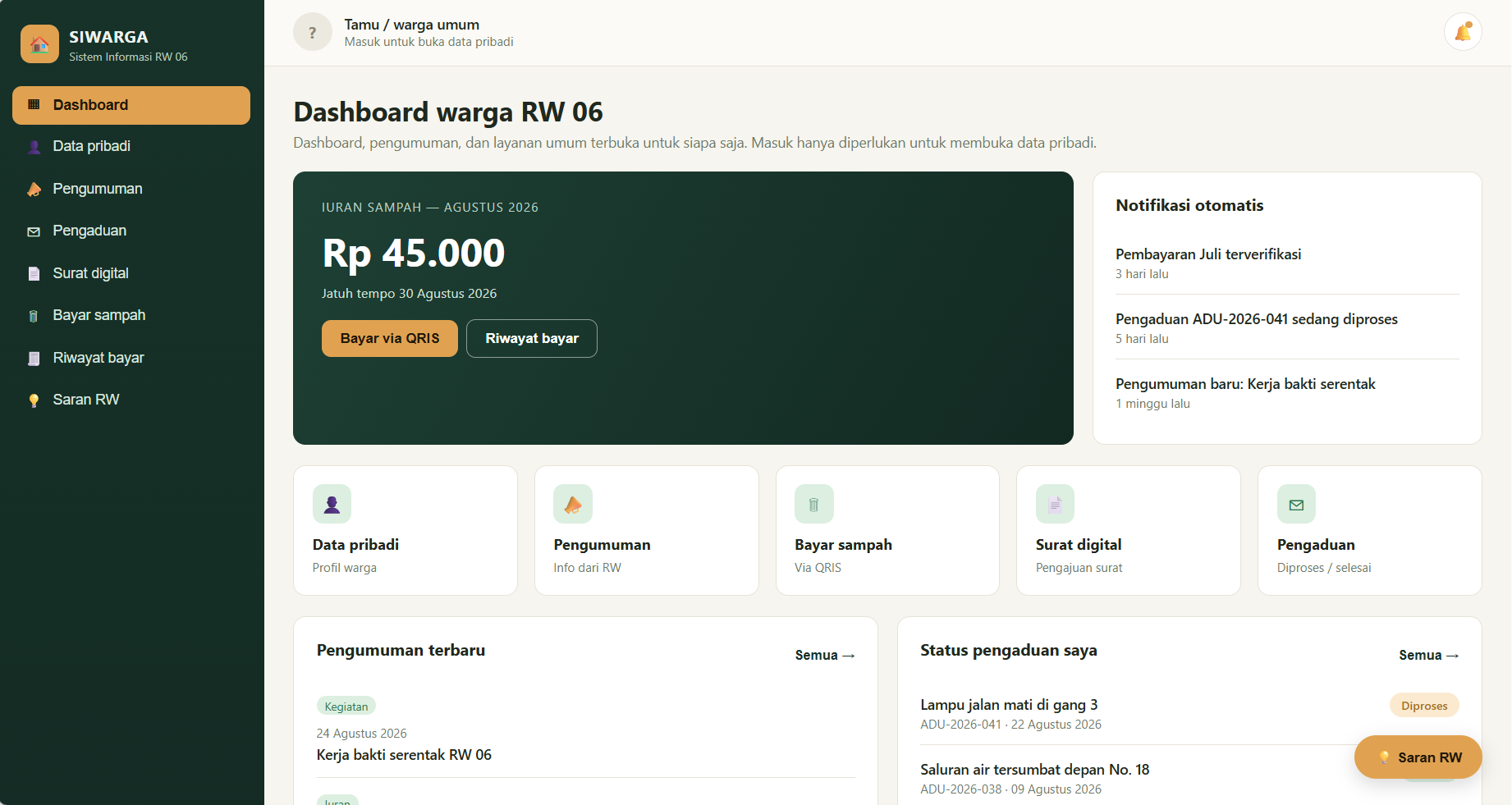Click the envelope icon beside sidebar Pengaduan
This screenshot has width=1512, height=805.
(34, 231)
